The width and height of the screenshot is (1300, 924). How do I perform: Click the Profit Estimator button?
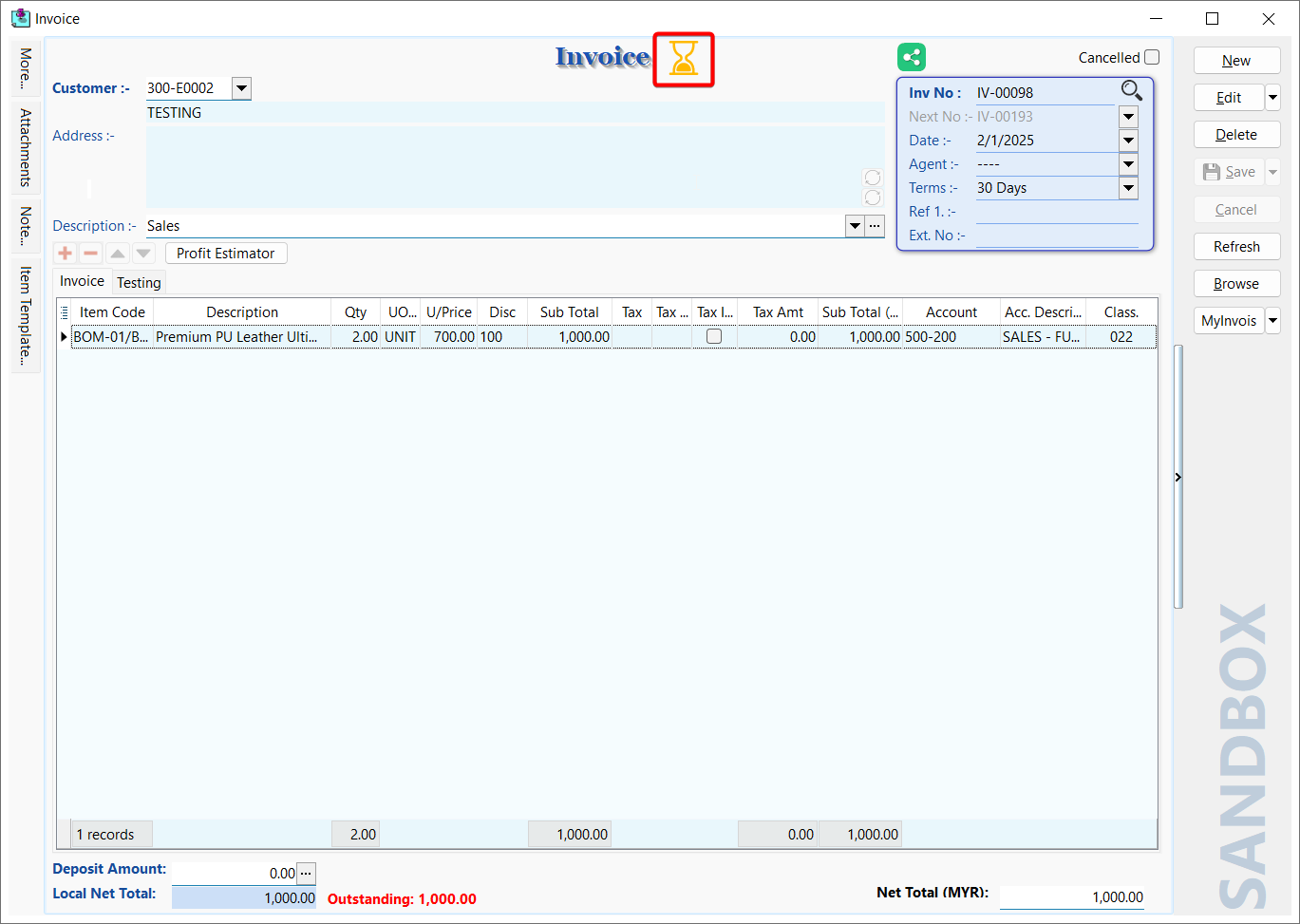[226, 254]
